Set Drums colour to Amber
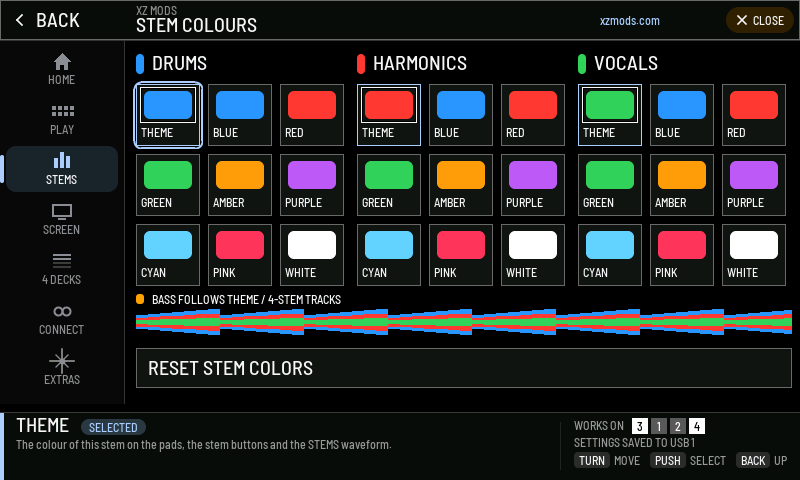This screenshot has height=480, width=800. [x=240, y=185]
